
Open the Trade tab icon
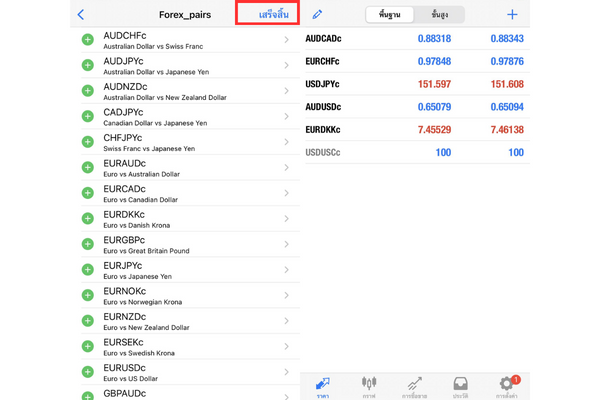click(x=414, y=386)
